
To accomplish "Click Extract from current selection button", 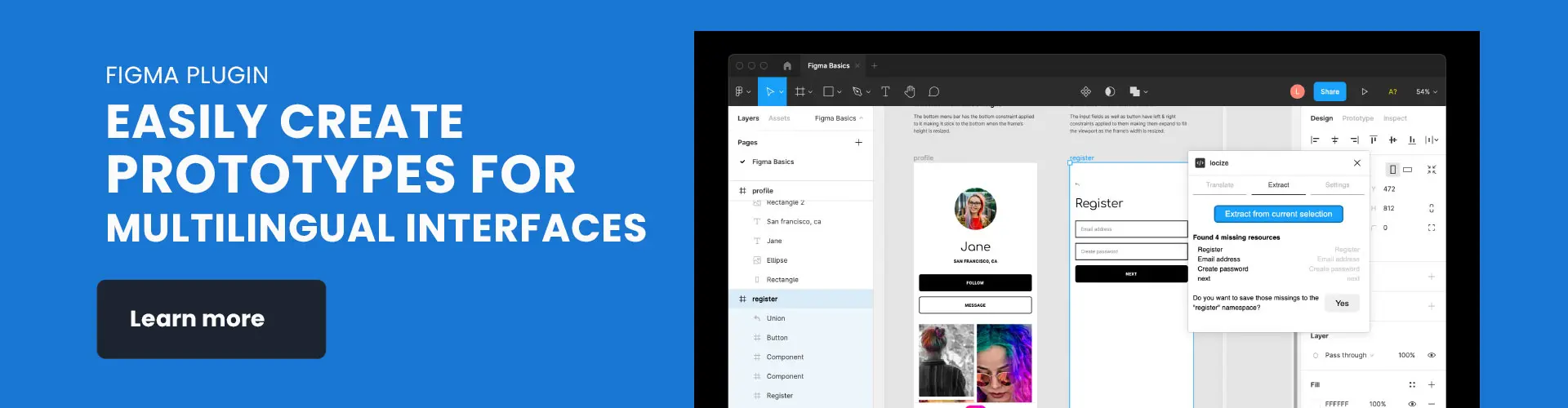I will click(1278, 214).
